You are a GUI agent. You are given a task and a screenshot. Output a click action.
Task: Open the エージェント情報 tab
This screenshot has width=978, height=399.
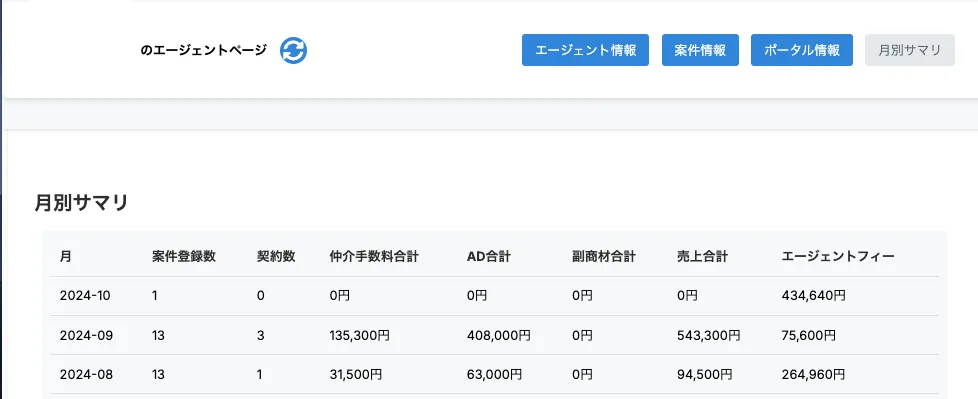pos(585,50)
